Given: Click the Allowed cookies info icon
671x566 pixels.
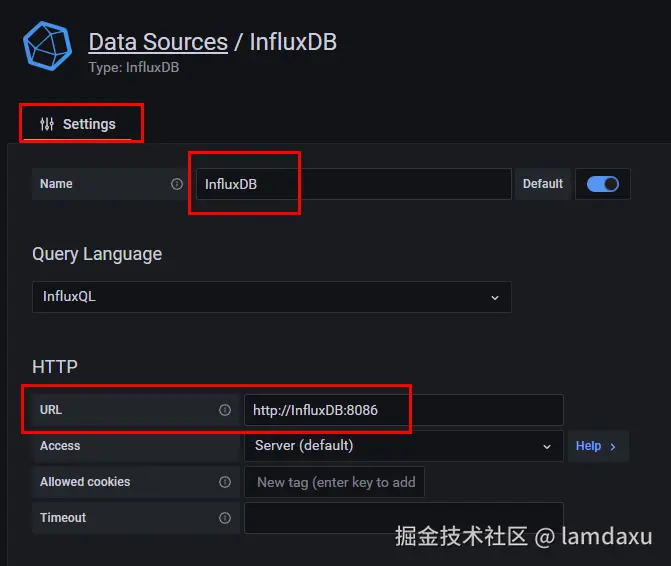Looking at the screenshot, I should [x=225, y=482].
